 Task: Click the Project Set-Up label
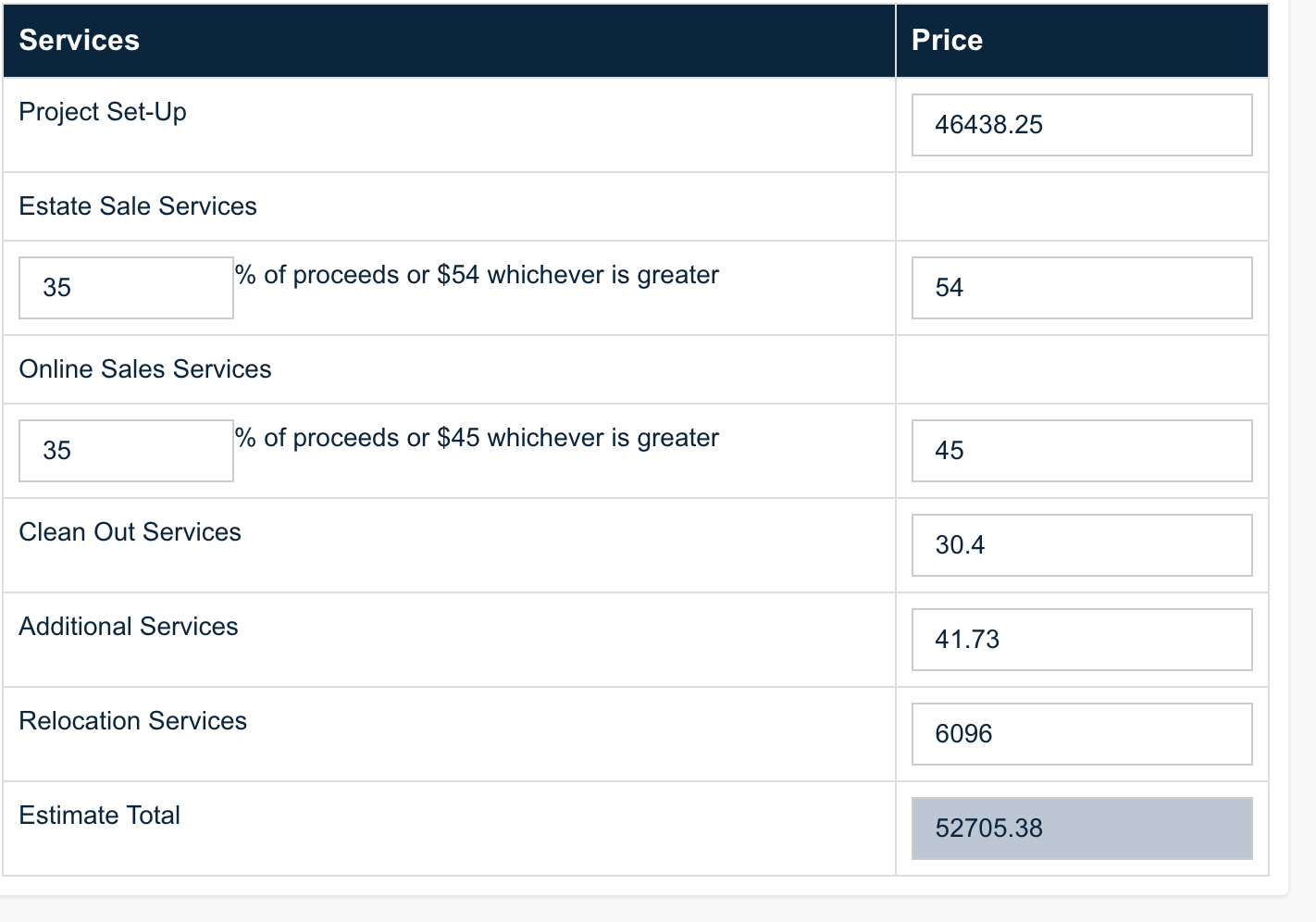(103, 112)
